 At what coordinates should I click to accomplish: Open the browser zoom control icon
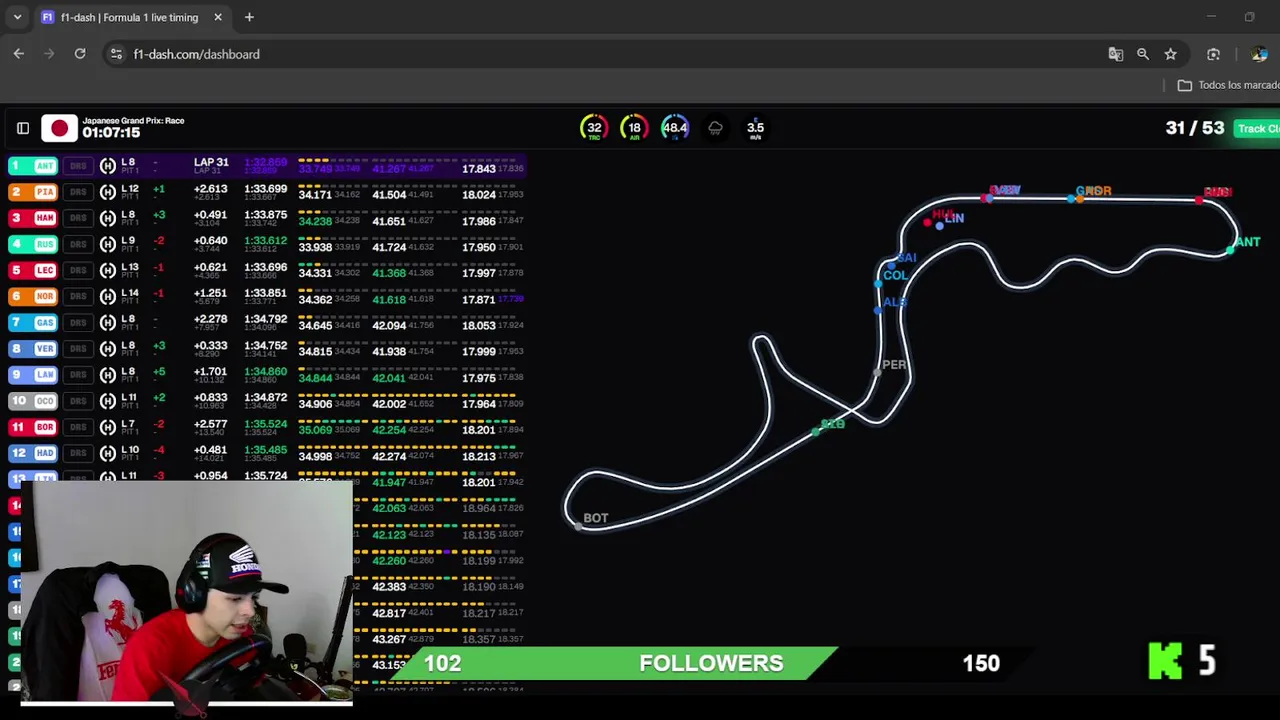coord(1143,54)
